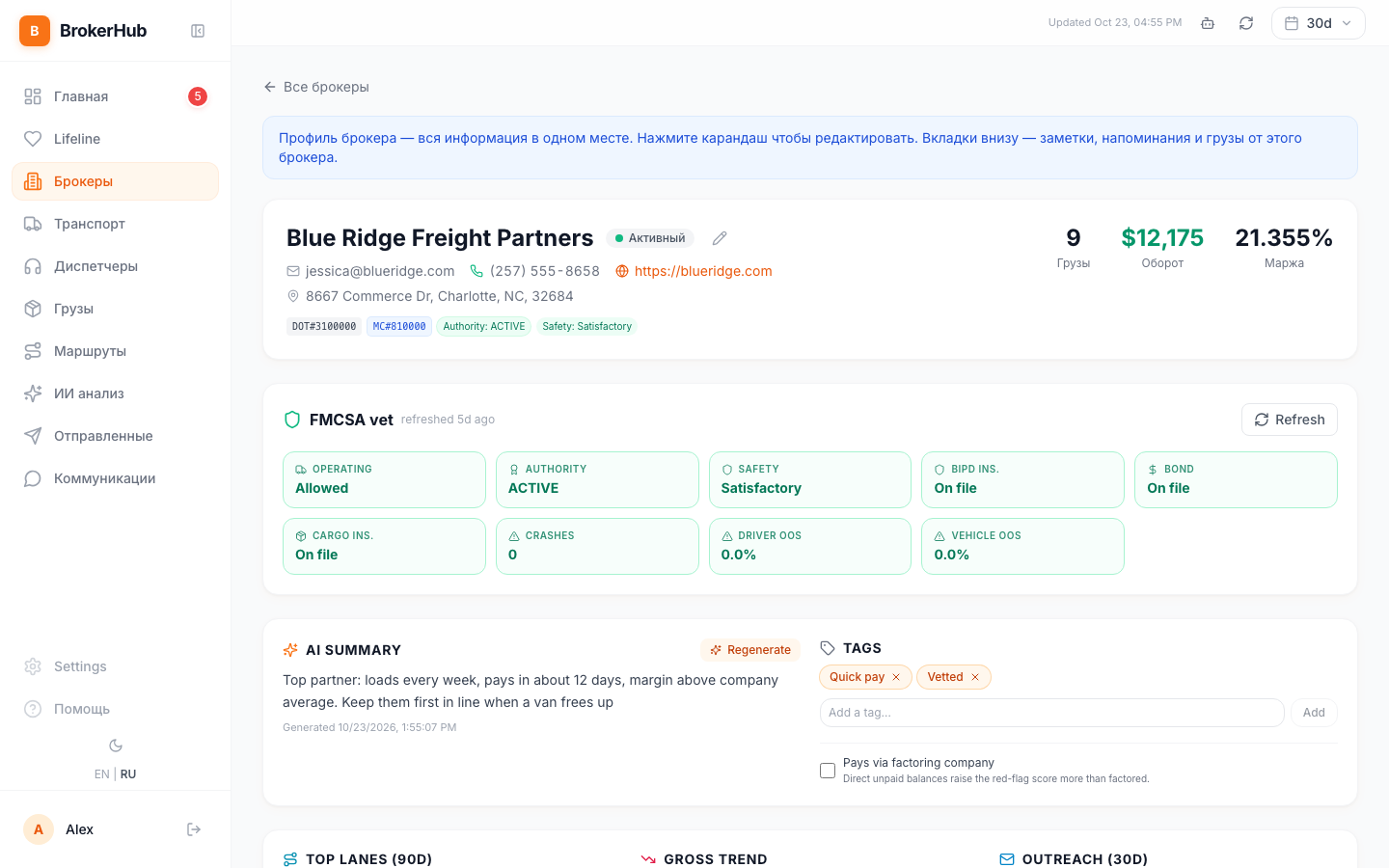The width and height of the screenshot is (1389, 868).
Task: Check Pays via factoring company
Action: [828, 771]
